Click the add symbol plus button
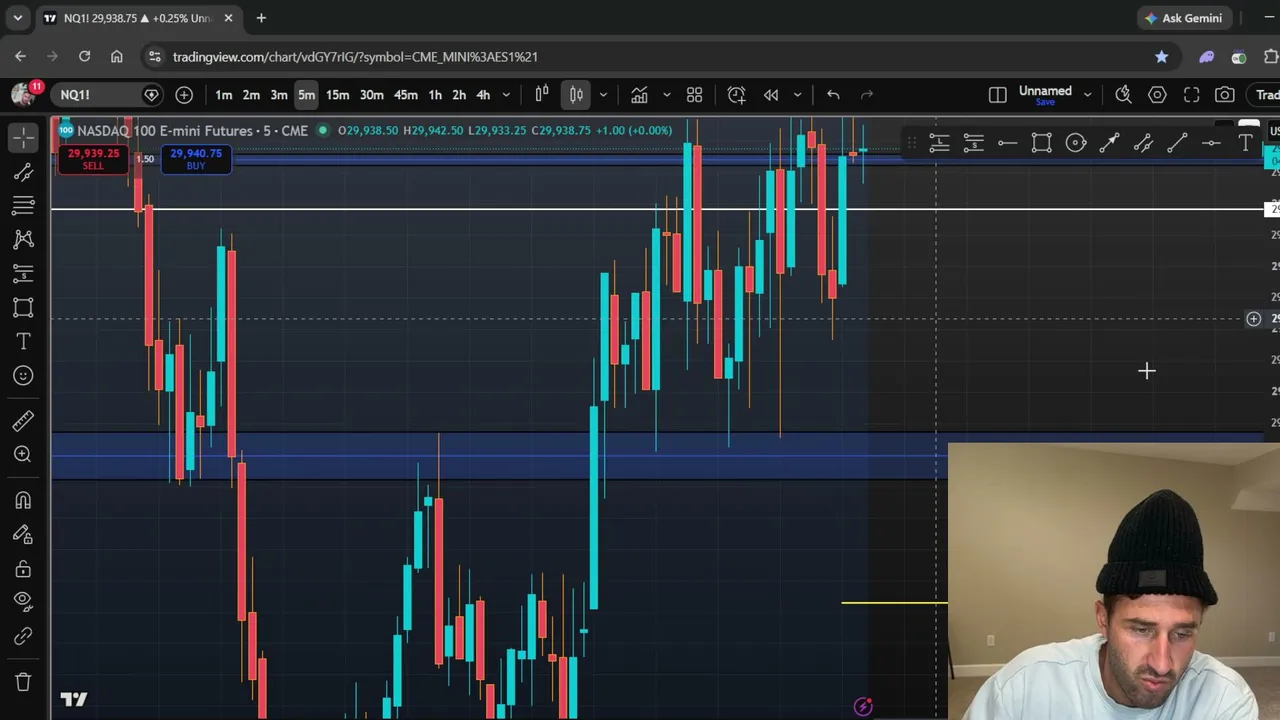The height and width of the screenshot is (720, 1280). pyautogui.click(x=184, y=95)
